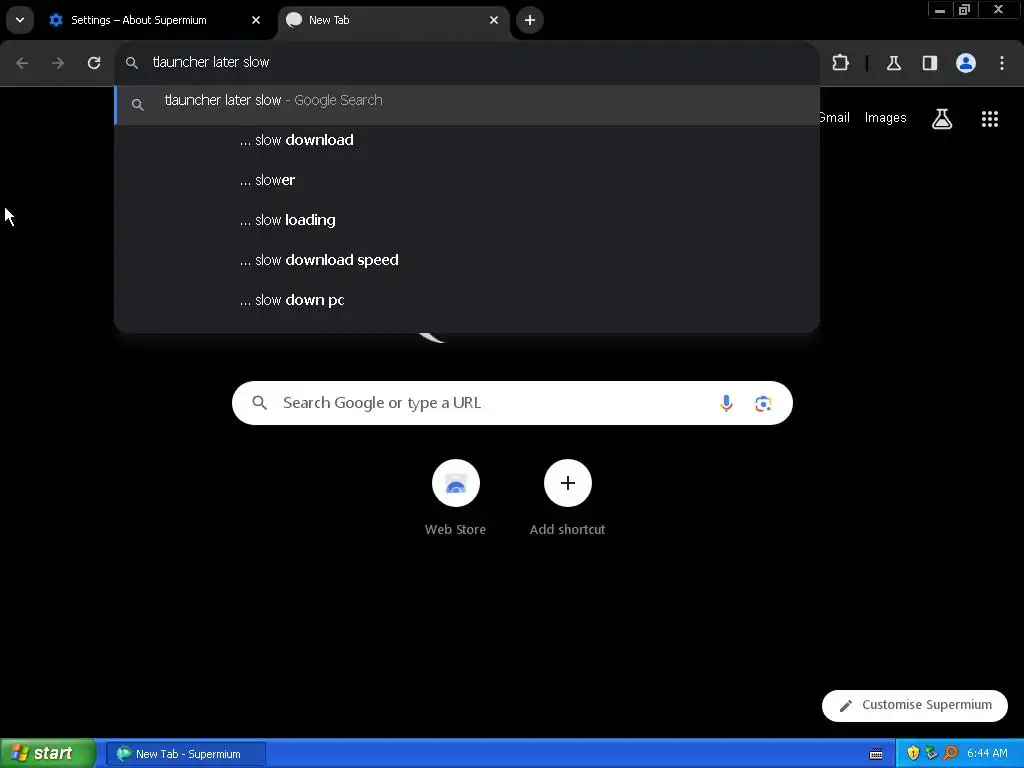
Task: Click the on-screen keyboard icon in taskbar
Action: 876,754
